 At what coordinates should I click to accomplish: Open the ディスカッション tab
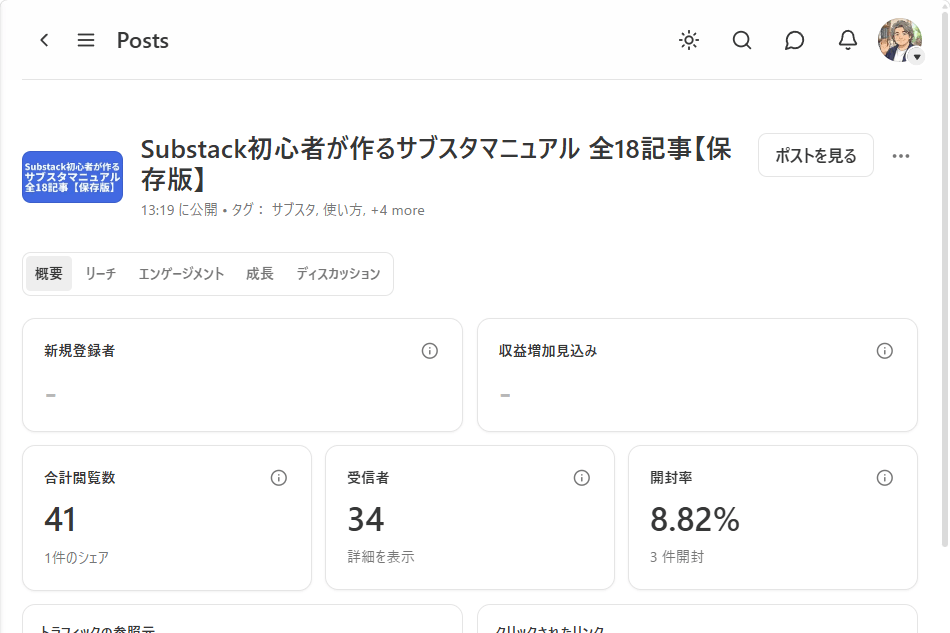338,274
